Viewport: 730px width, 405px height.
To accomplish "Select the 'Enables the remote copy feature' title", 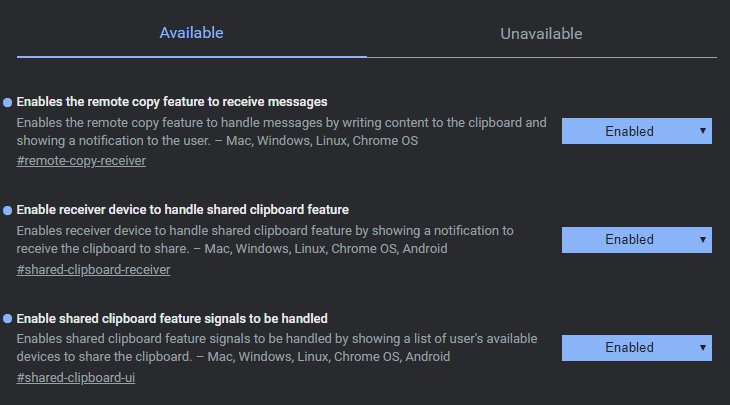I will tap(172, 102).
